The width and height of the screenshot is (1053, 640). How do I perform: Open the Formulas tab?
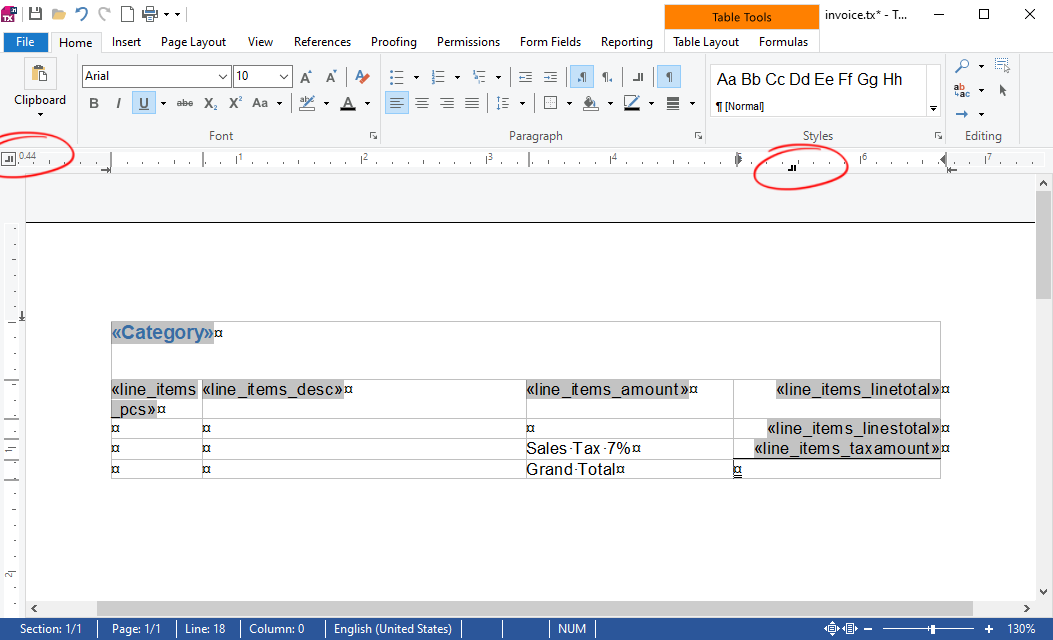[x=783, y=42]
